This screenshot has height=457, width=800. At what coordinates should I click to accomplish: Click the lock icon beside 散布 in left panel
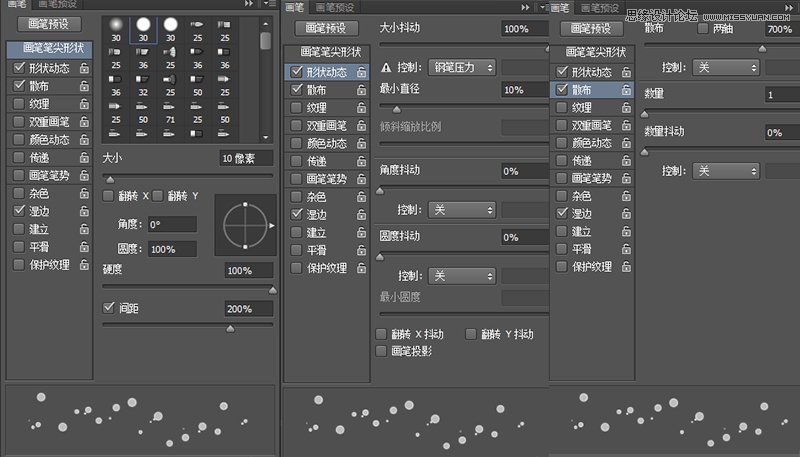(x=84, y=86)
